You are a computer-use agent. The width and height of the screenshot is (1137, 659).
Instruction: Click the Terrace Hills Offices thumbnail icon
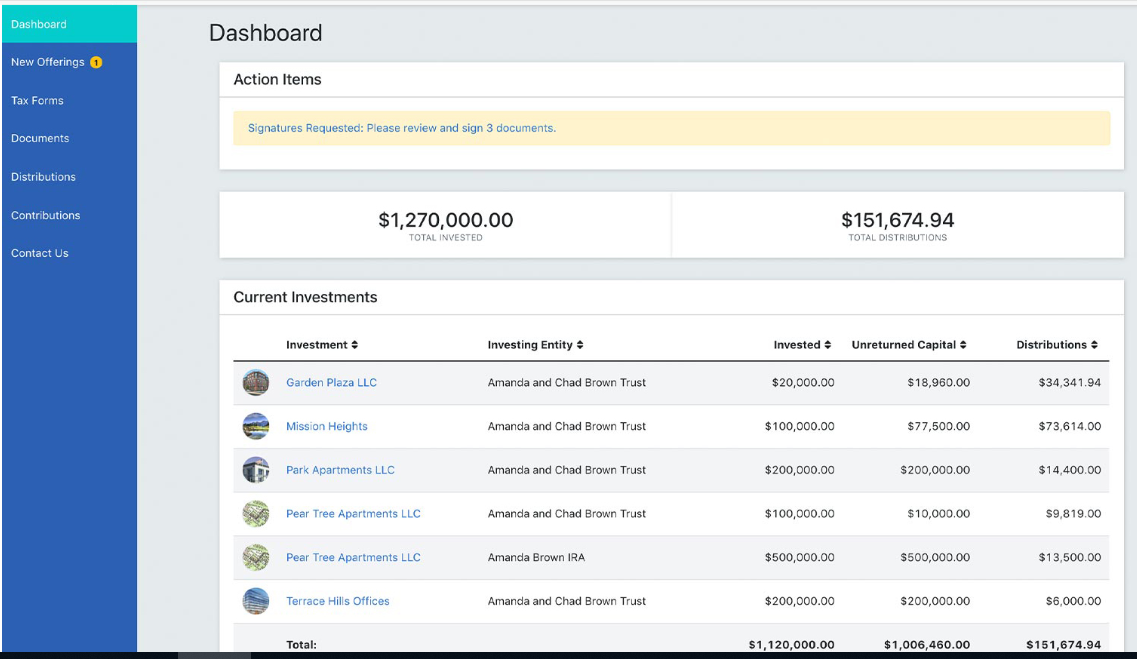pos(256,601)
